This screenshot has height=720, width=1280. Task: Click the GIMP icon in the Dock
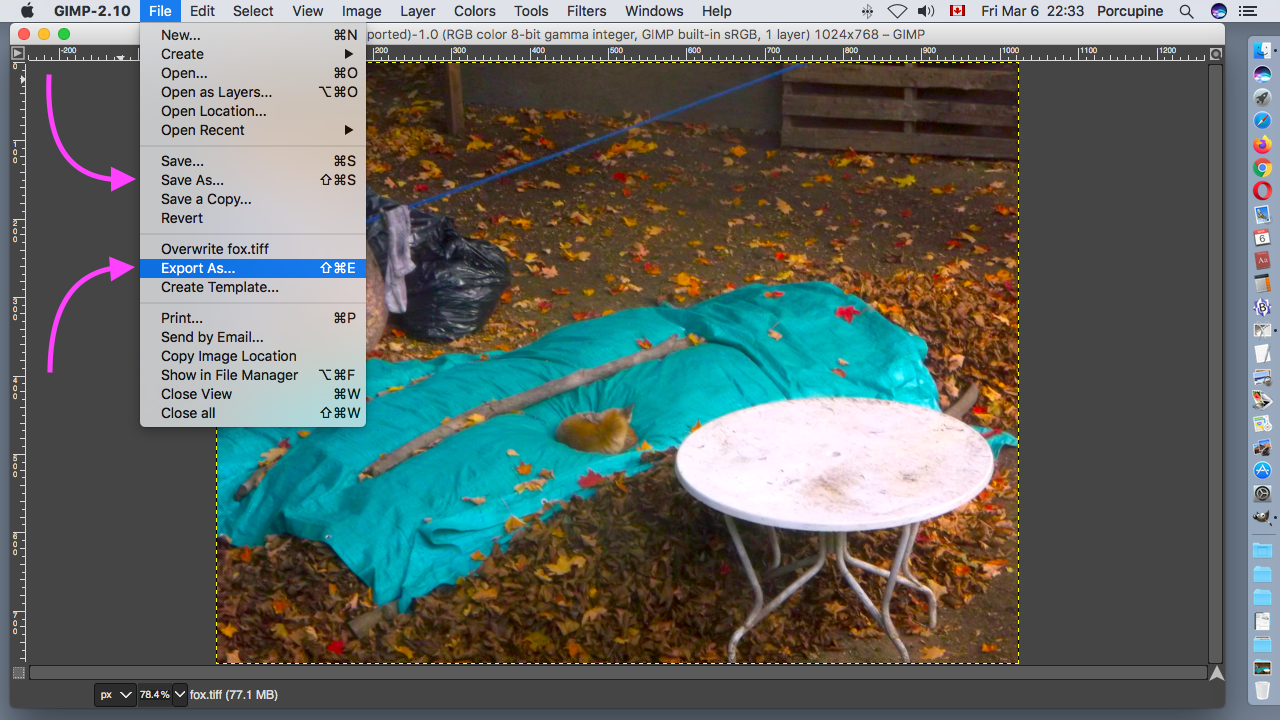[1262, 517]
